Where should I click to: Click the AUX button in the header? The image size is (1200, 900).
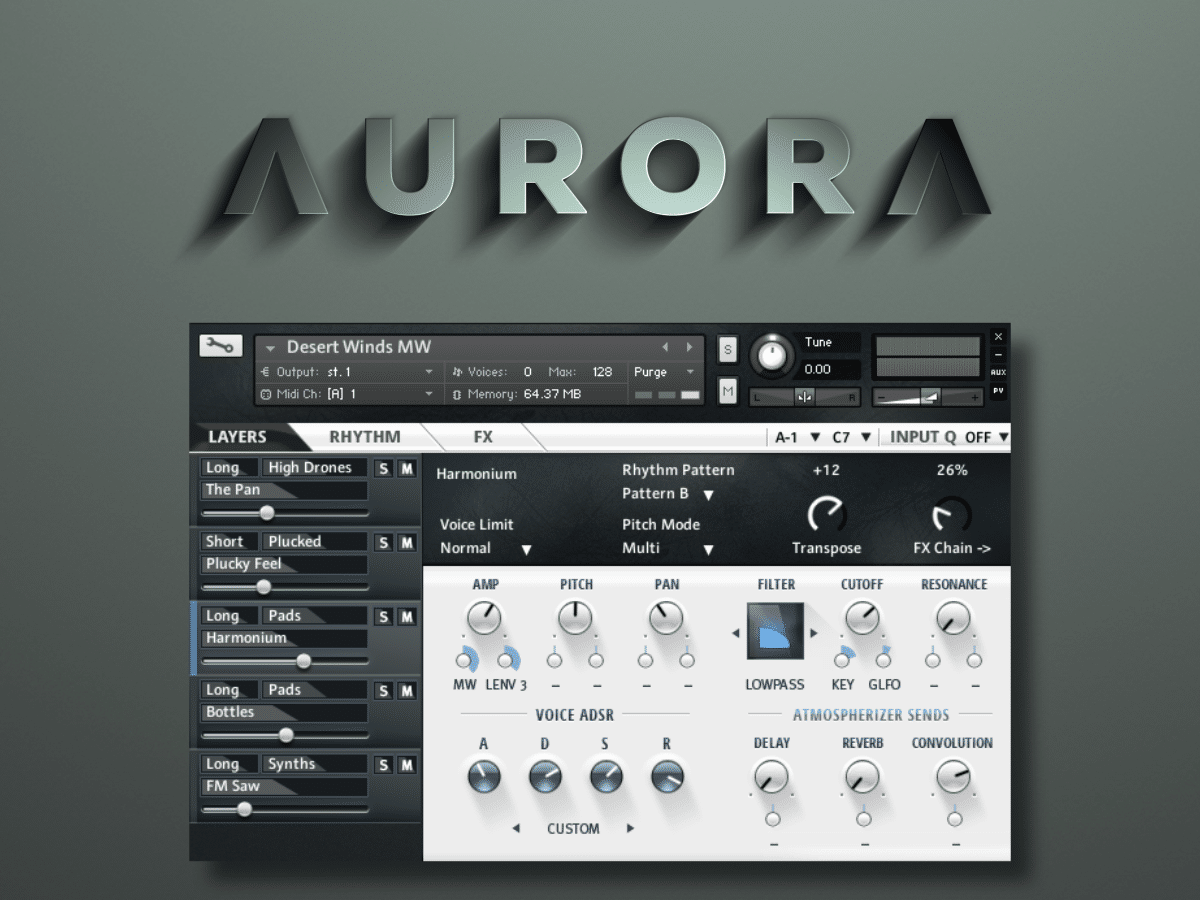point(998,372)
